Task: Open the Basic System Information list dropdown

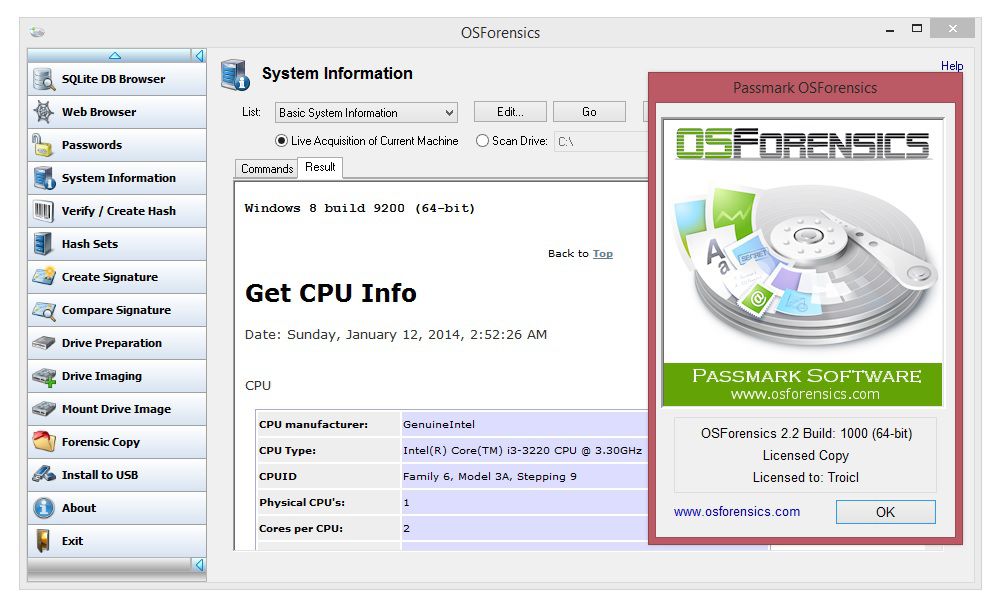Action: (x=366, y=113)
